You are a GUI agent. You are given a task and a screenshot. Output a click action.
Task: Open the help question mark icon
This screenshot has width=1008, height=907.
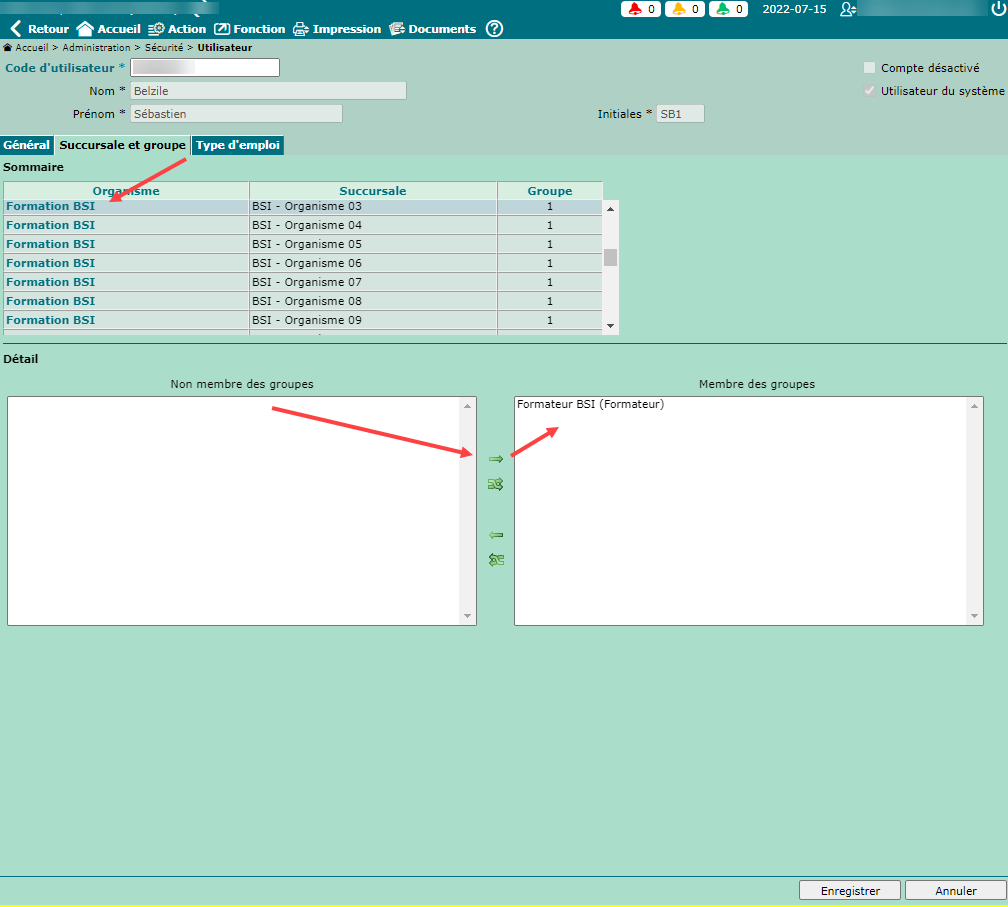494,29
